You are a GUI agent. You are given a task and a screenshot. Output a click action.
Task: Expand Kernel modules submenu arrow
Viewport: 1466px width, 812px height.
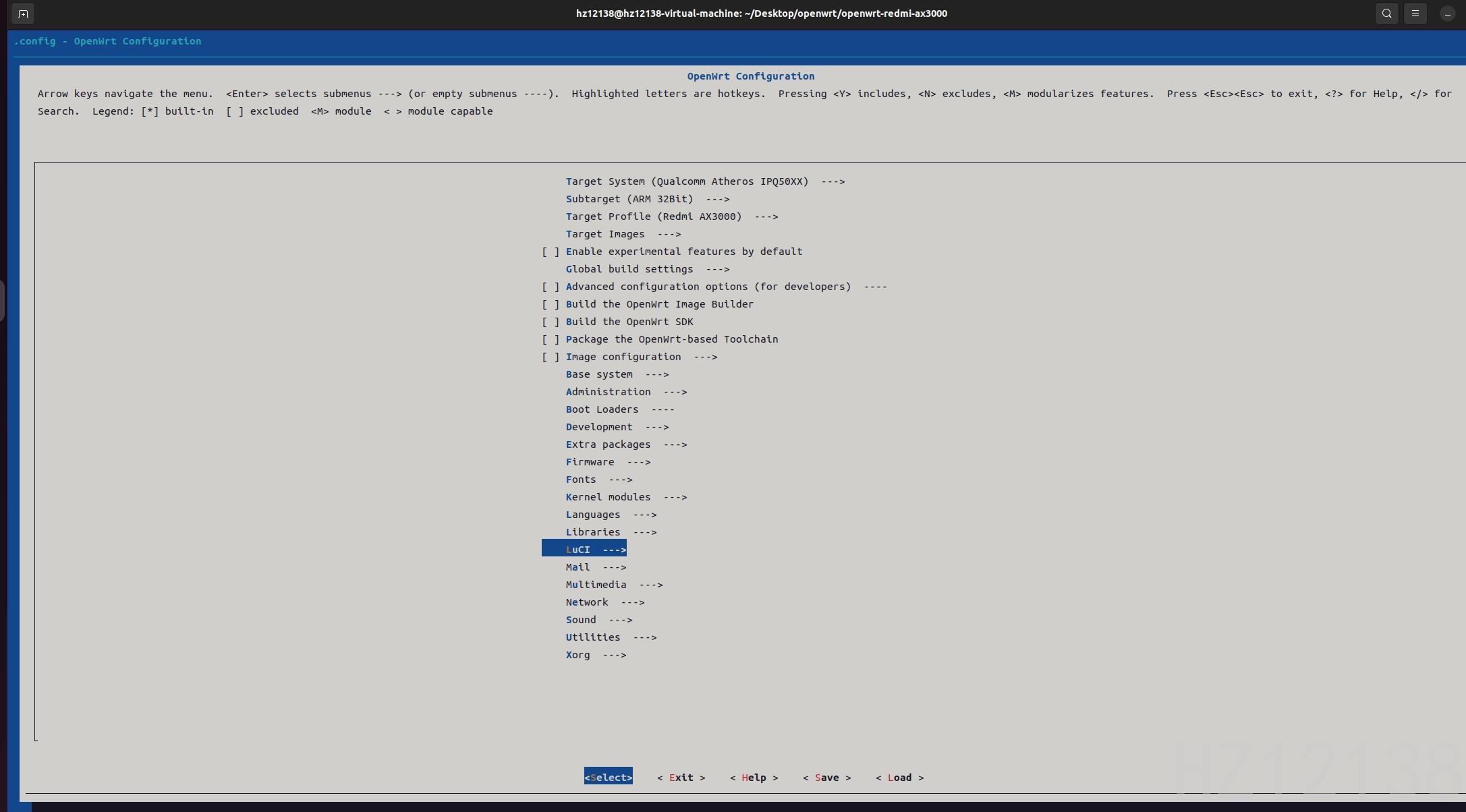pyautogui.click(x=675, y=497)
